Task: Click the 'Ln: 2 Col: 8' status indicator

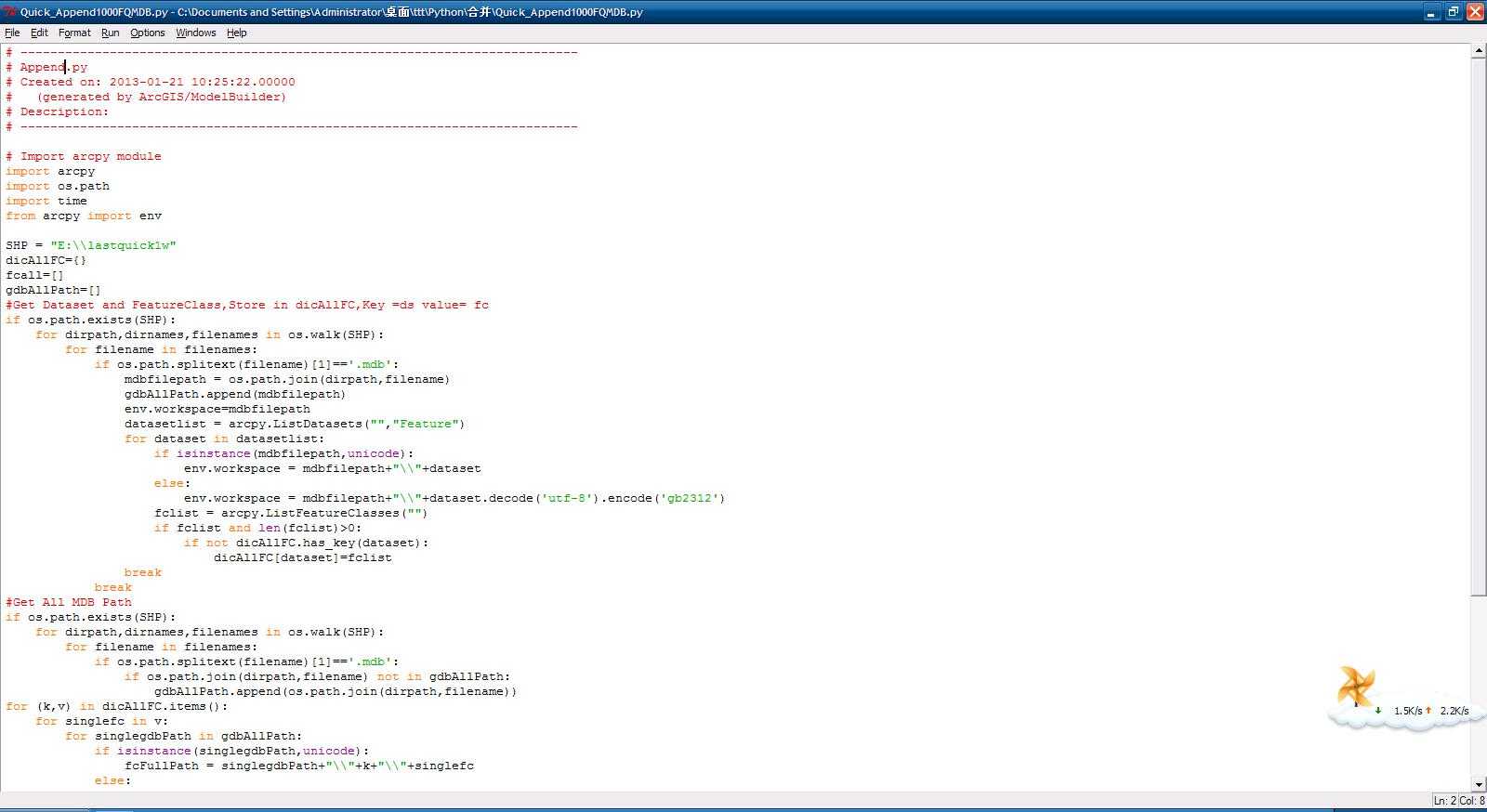Action: pos(1458,800)
